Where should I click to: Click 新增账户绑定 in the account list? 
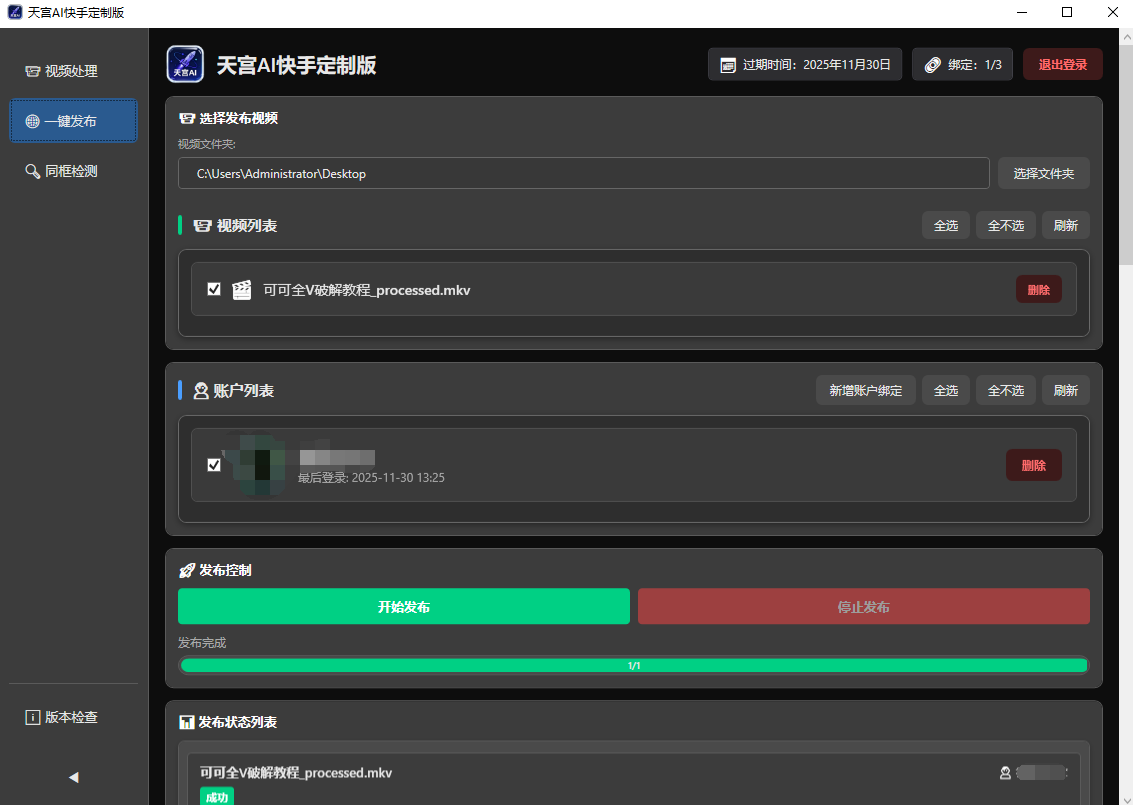click(x=865, y=391)
